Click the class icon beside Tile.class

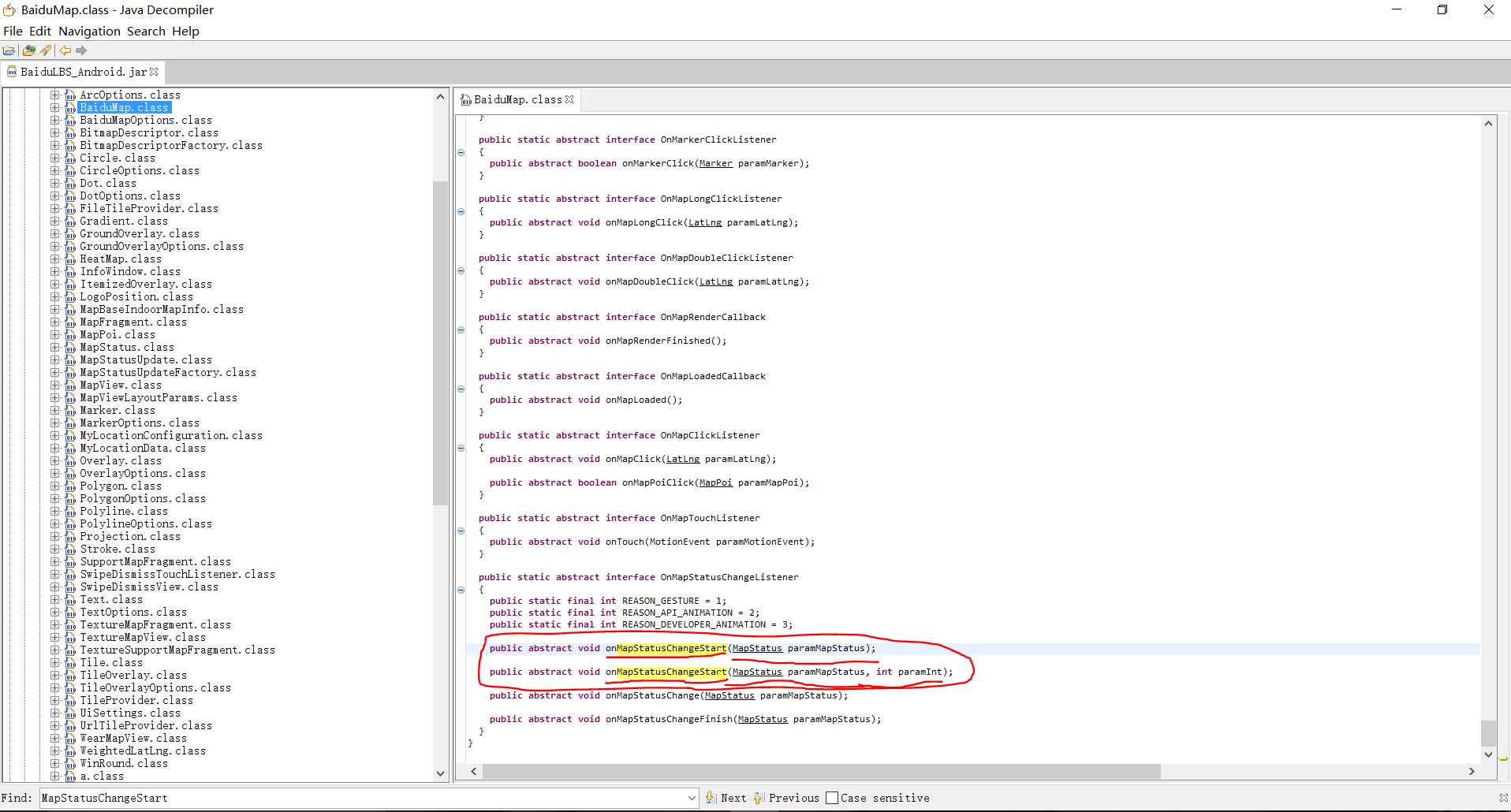(x=70, y=663)
